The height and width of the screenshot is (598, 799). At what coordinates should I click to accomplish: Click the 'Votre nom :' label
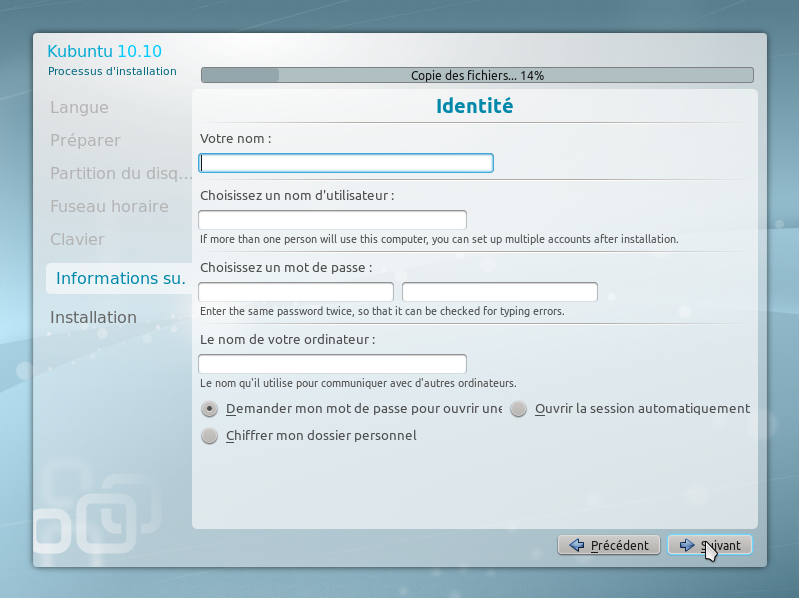235,139
